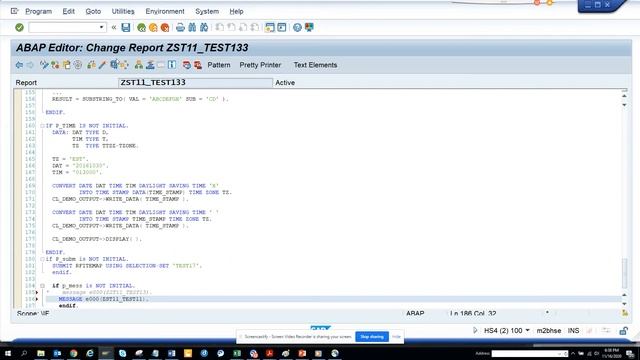This screenshot has height=360, width=640.
Task: Click line CL_DEMO_OUTPUT=>DISPLAY( ).
Action: click(x=97, y=239)
